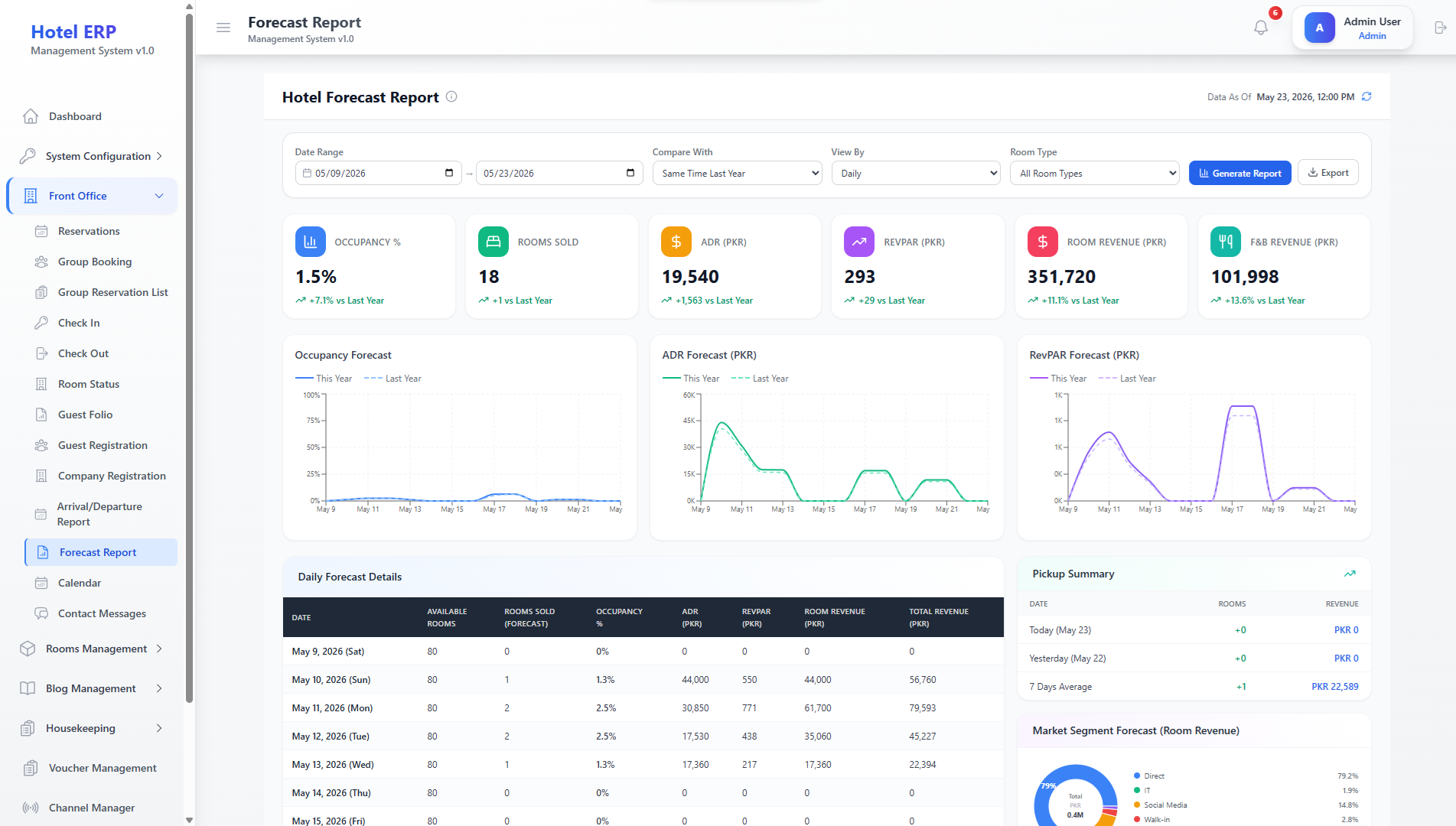Select Forecast Report menu item
This screenshot has height=826, width=1456.
coord(101,552)
